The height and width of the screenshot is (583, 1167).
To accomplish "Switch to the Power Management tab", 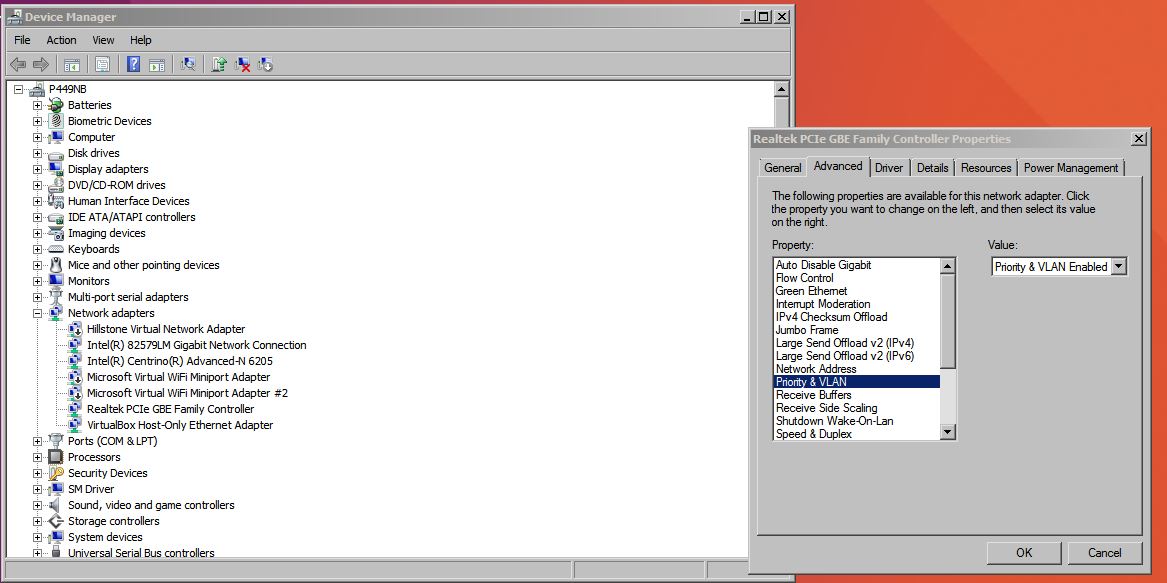I will [1071, 168].
